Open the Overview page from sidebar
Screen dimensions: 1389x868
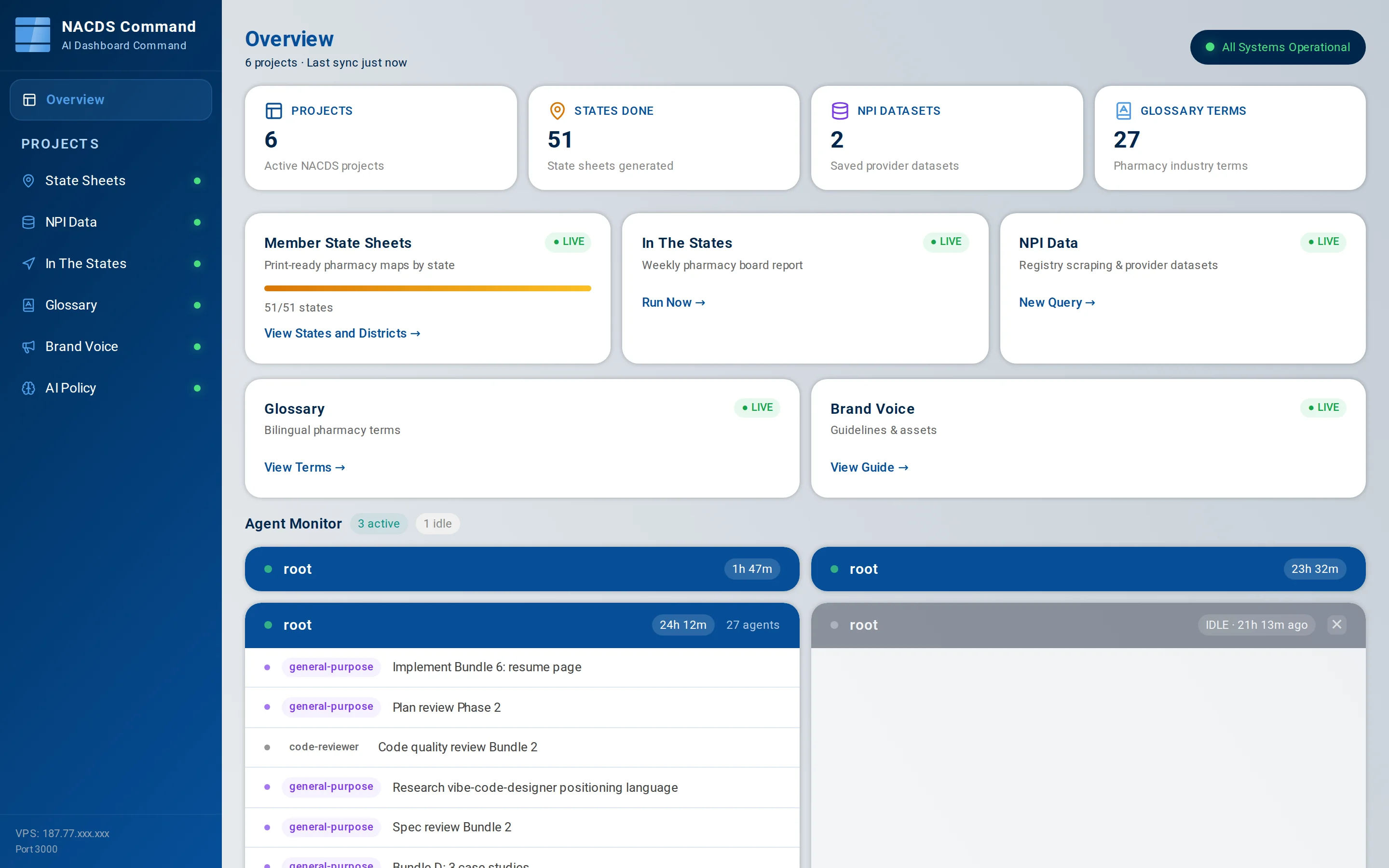[x=111, y=100]
